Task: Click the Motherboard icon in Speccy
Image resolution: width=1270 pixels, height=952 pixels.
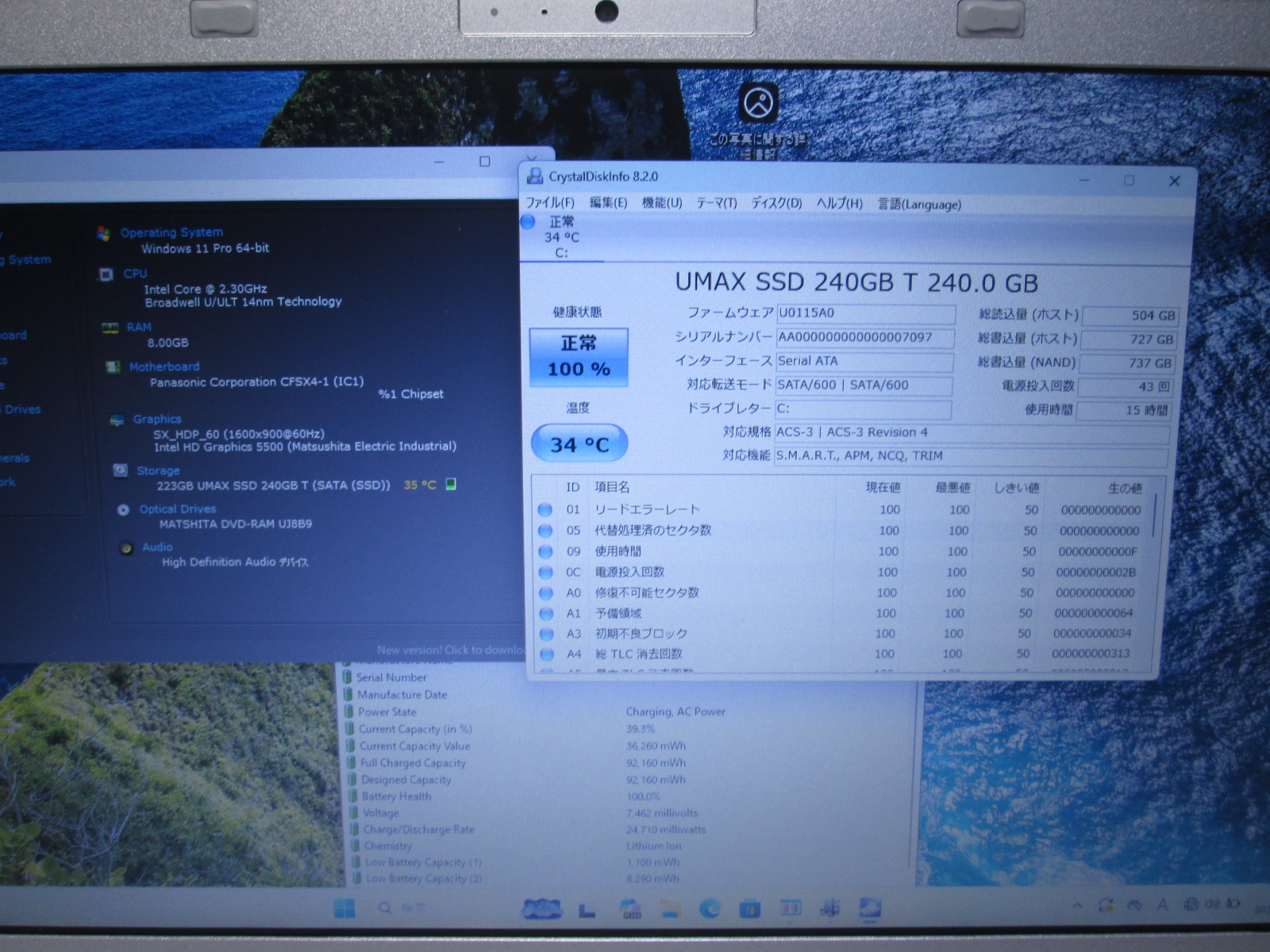Action: (114, 367)
